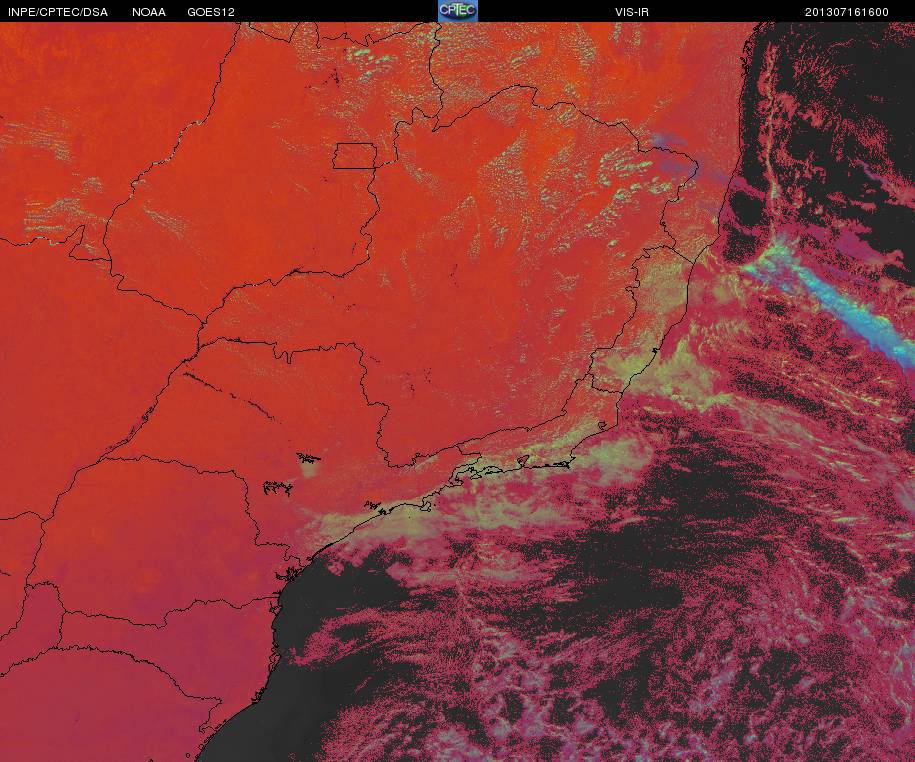915x762 pixels.
Task: Click the VIS-IR channel label
Action: point(631,12)
